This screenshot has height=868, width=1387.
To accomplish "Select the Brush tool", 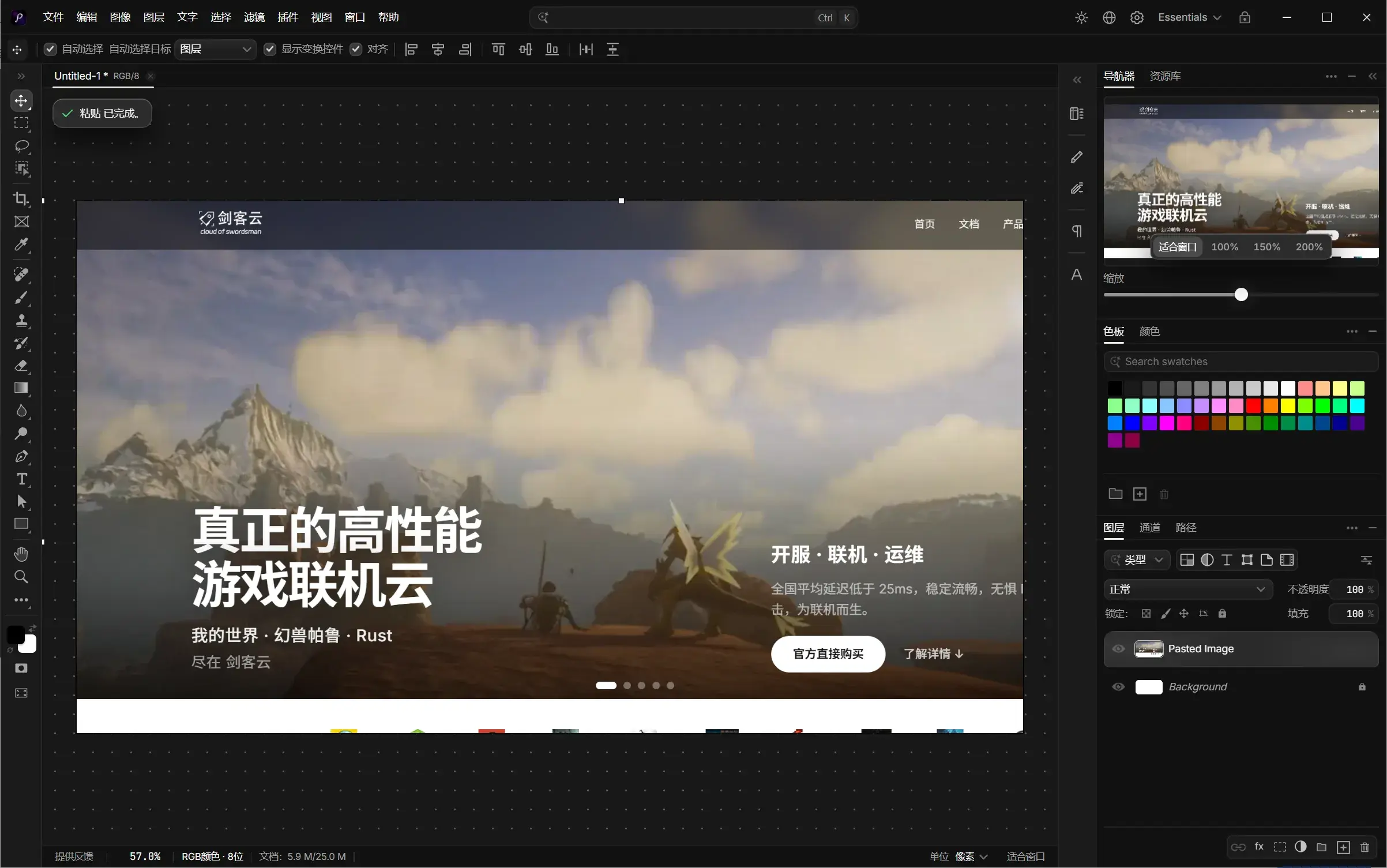I will pyautogui.click(x=21, y=298).
